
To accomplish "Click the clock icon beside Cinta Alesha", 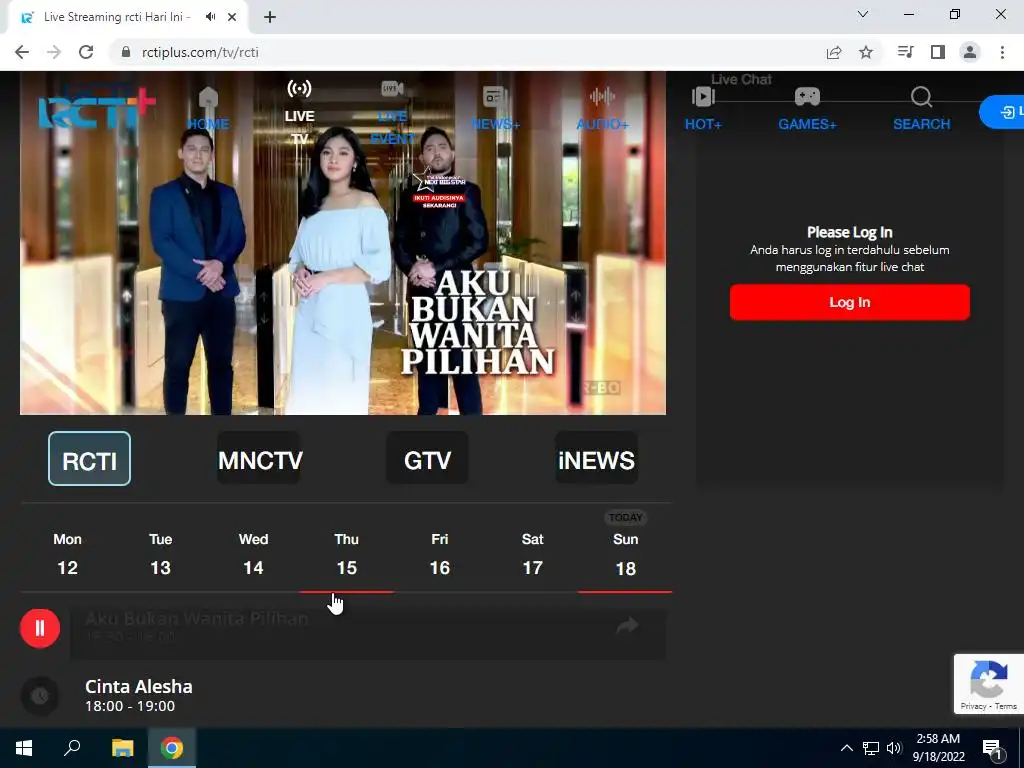I will point(40,696).
